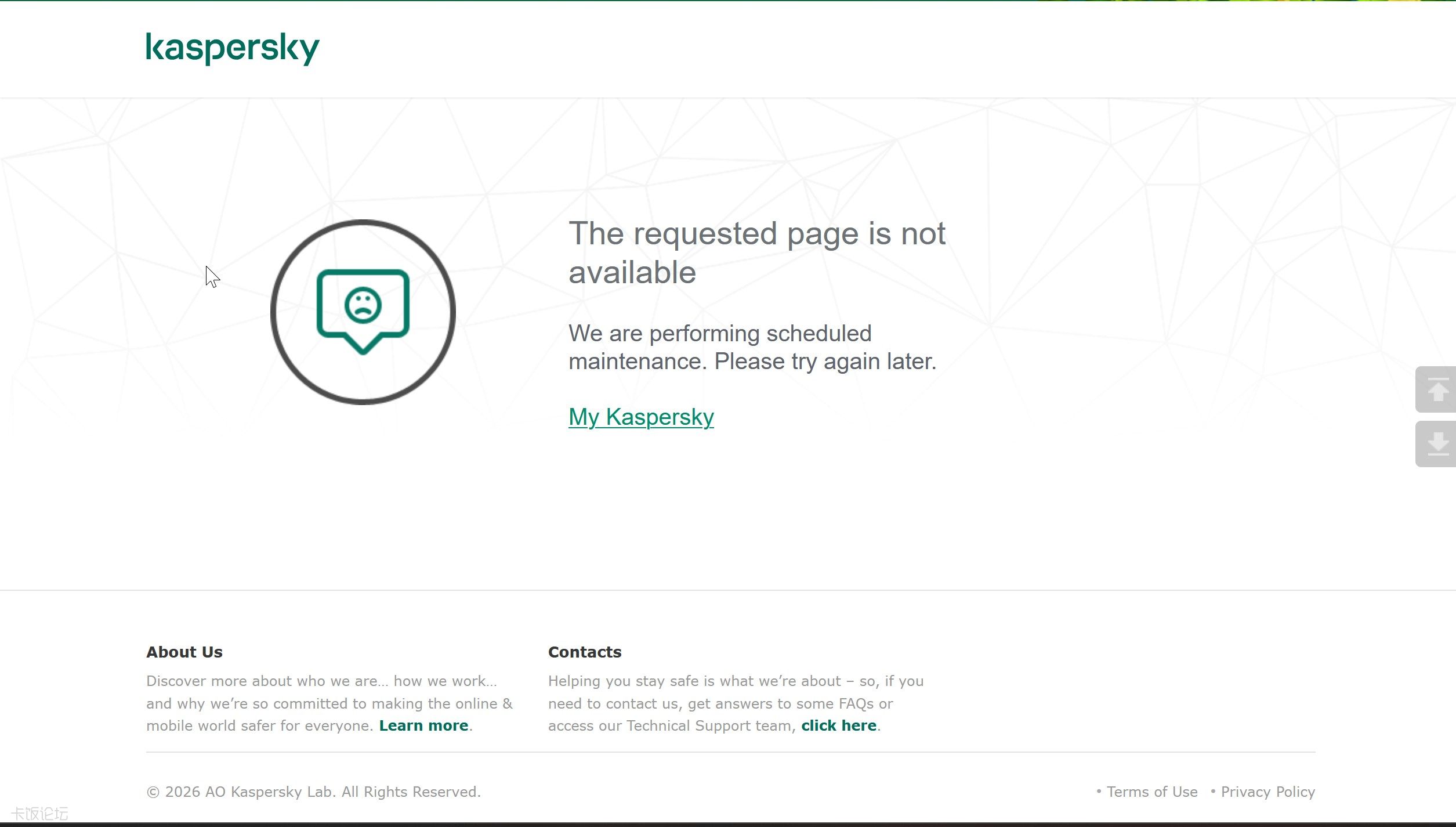This screenshot has width=1456, height=827.
Task: Open the My Kaspersky link
Action: point(641,417)
